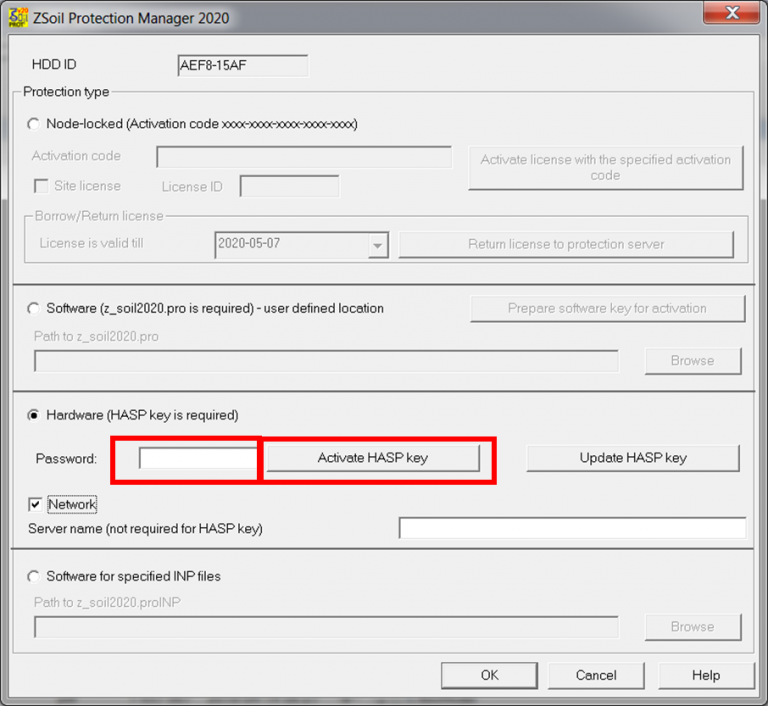Image resolution: width=768 pixels, height=706 pixels.
Task: Click the Protection type group label
Action: (66, 92)
